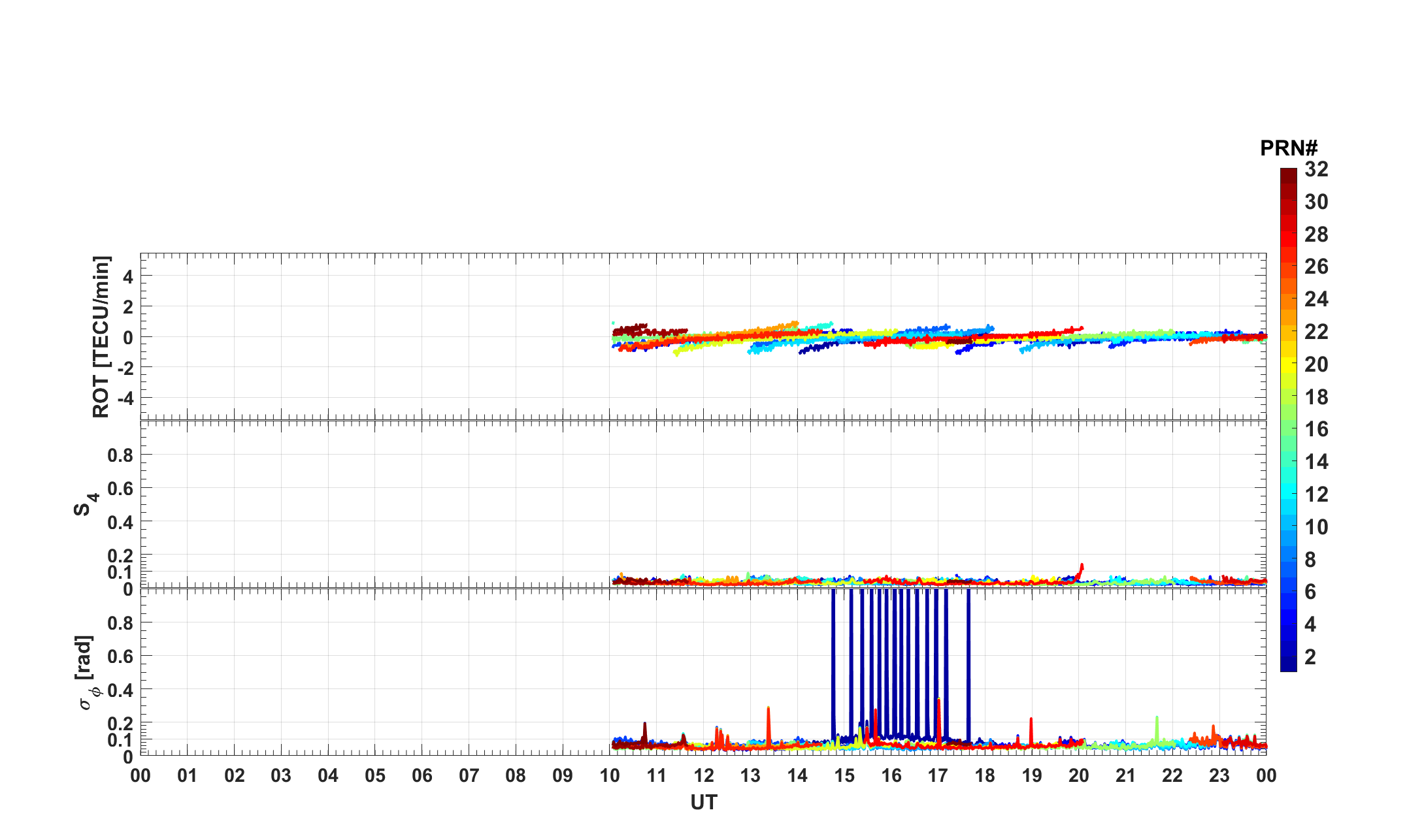Click the red S4 spike near 20 UT
This screenshot has width=1407, height=840.
click(x=1082, y=567)
